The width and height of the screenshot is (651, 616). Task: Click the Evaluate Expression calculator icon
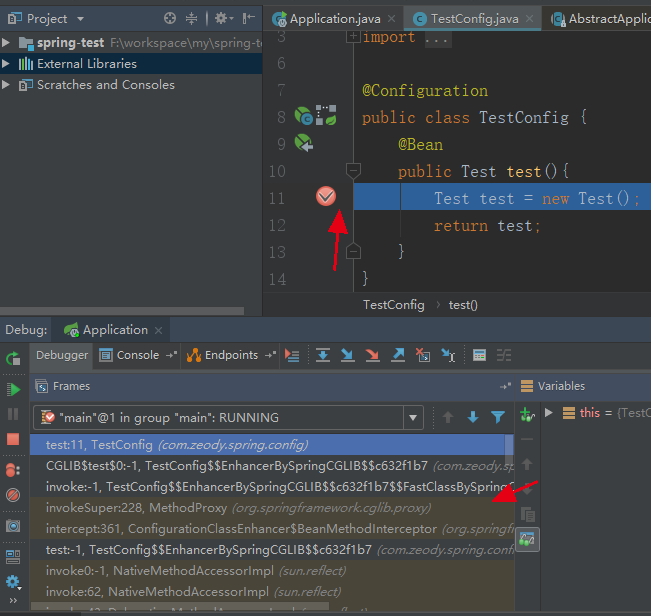479,355
